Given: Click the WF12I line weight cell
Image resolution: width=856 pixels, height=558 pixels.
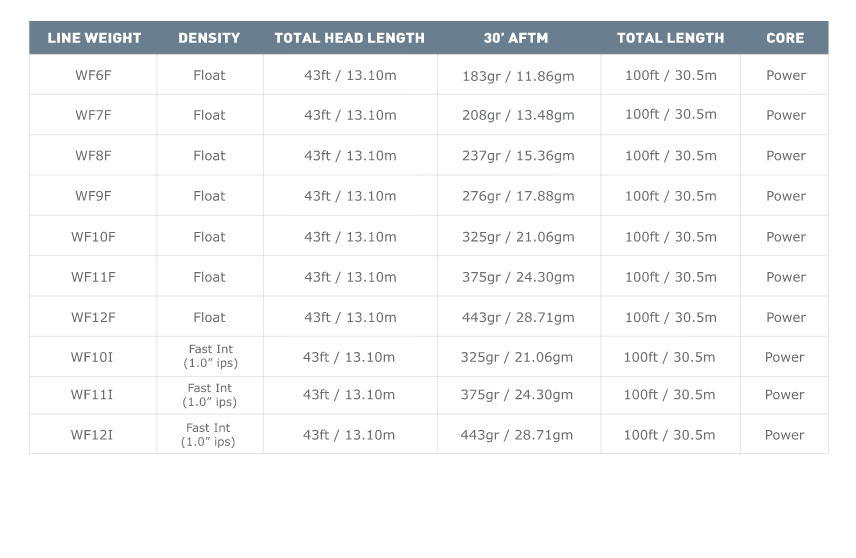Looking at the screenshot, I should click(x=92, y=435).
